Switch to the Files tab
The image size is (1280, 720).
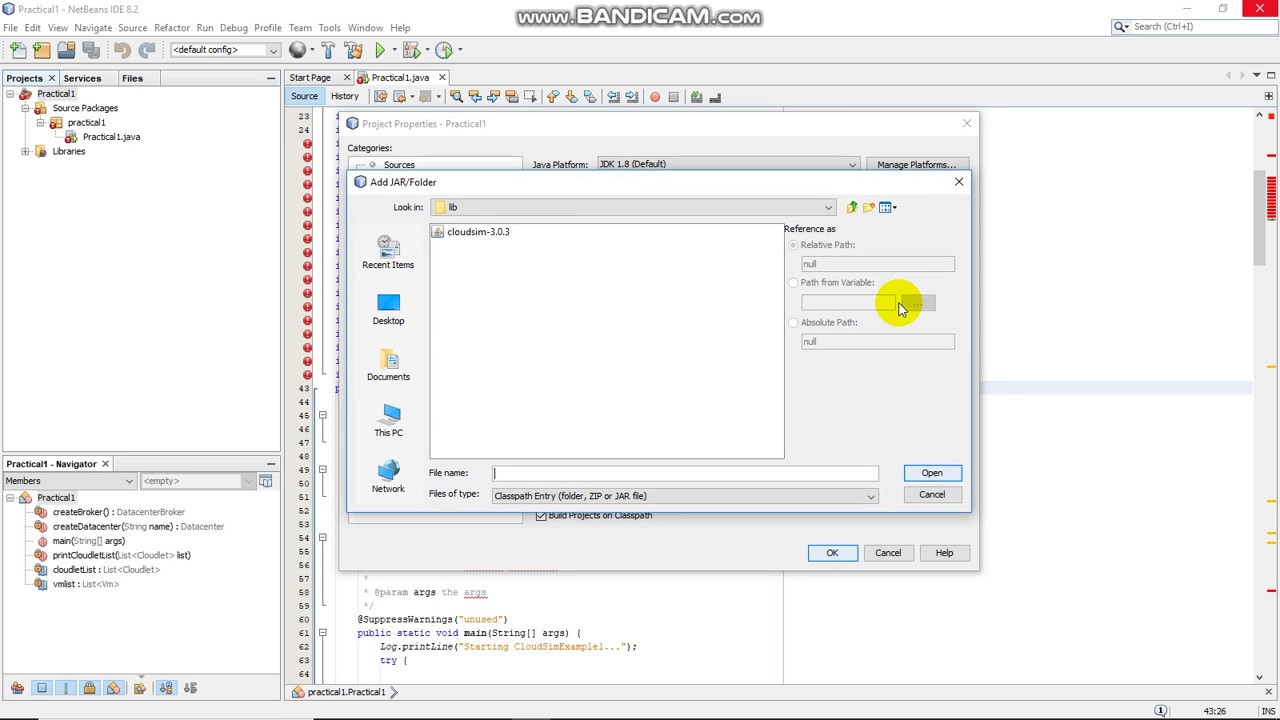click(132, 78)
